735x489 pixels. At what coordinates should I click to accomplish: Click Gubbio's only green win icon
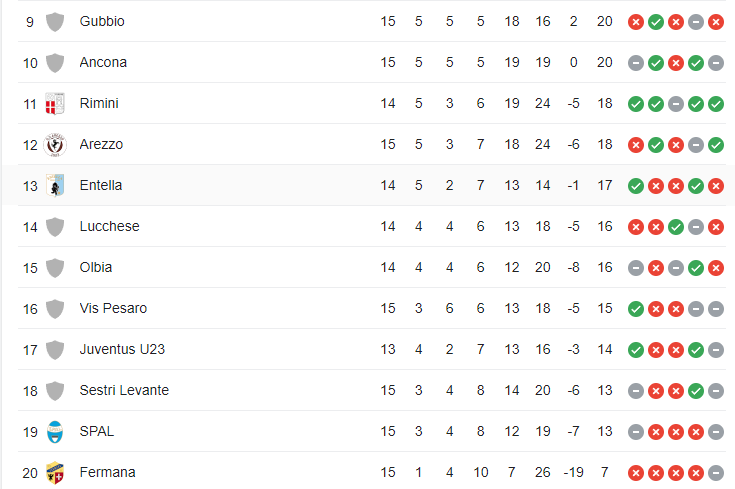click(x=656, y=21)
